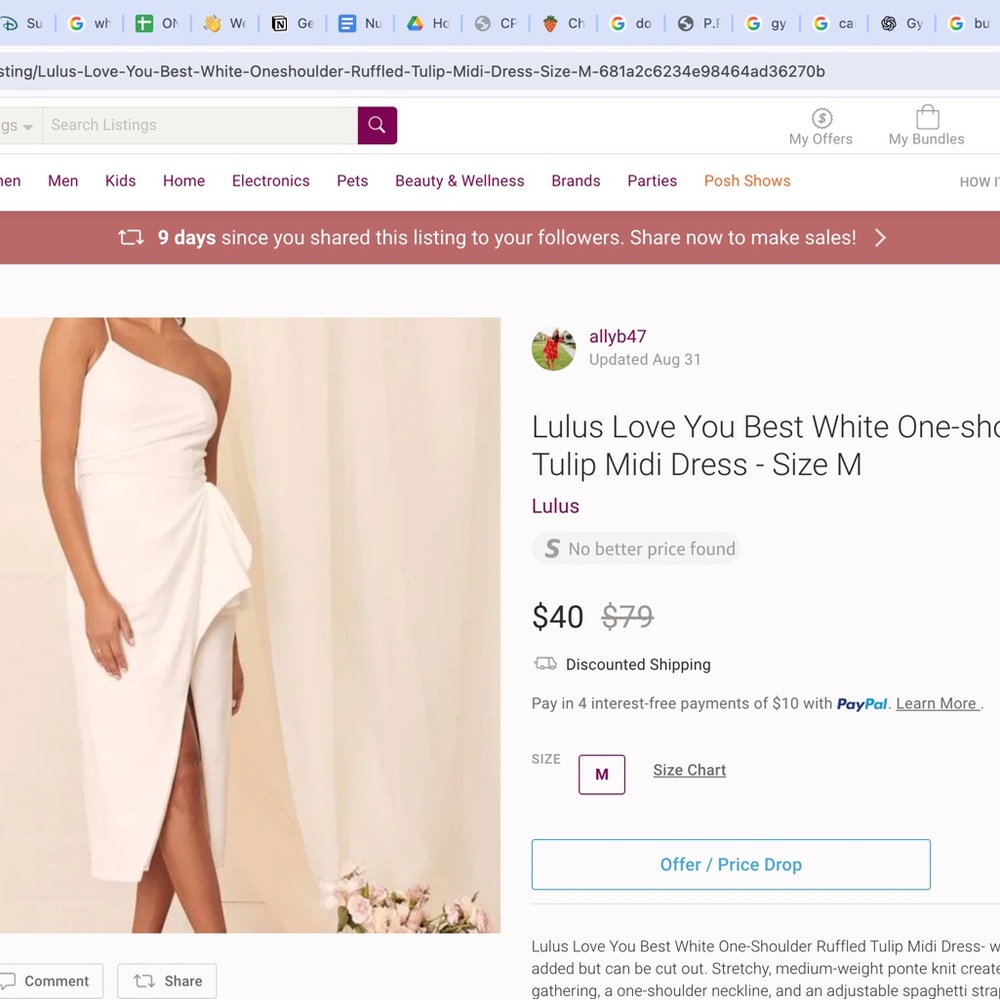Click the Offer / Price Drop button
The width and height of the screenshot is (1000, 1000).
tap(731, 864)
